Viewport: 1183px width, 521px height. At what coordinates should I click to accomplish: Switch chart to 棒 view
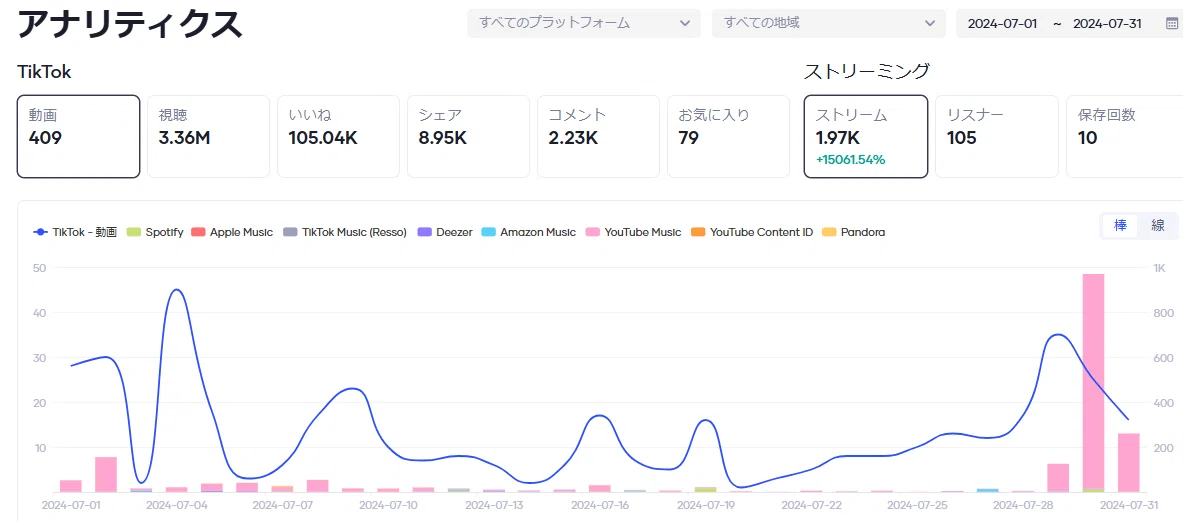[1121, 225]
